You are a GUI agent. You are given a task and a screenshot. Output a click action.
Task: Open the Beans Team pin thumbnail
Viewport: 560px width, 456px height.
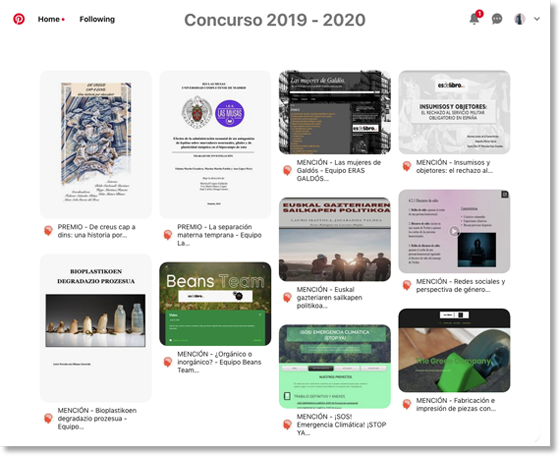(215, 304)
